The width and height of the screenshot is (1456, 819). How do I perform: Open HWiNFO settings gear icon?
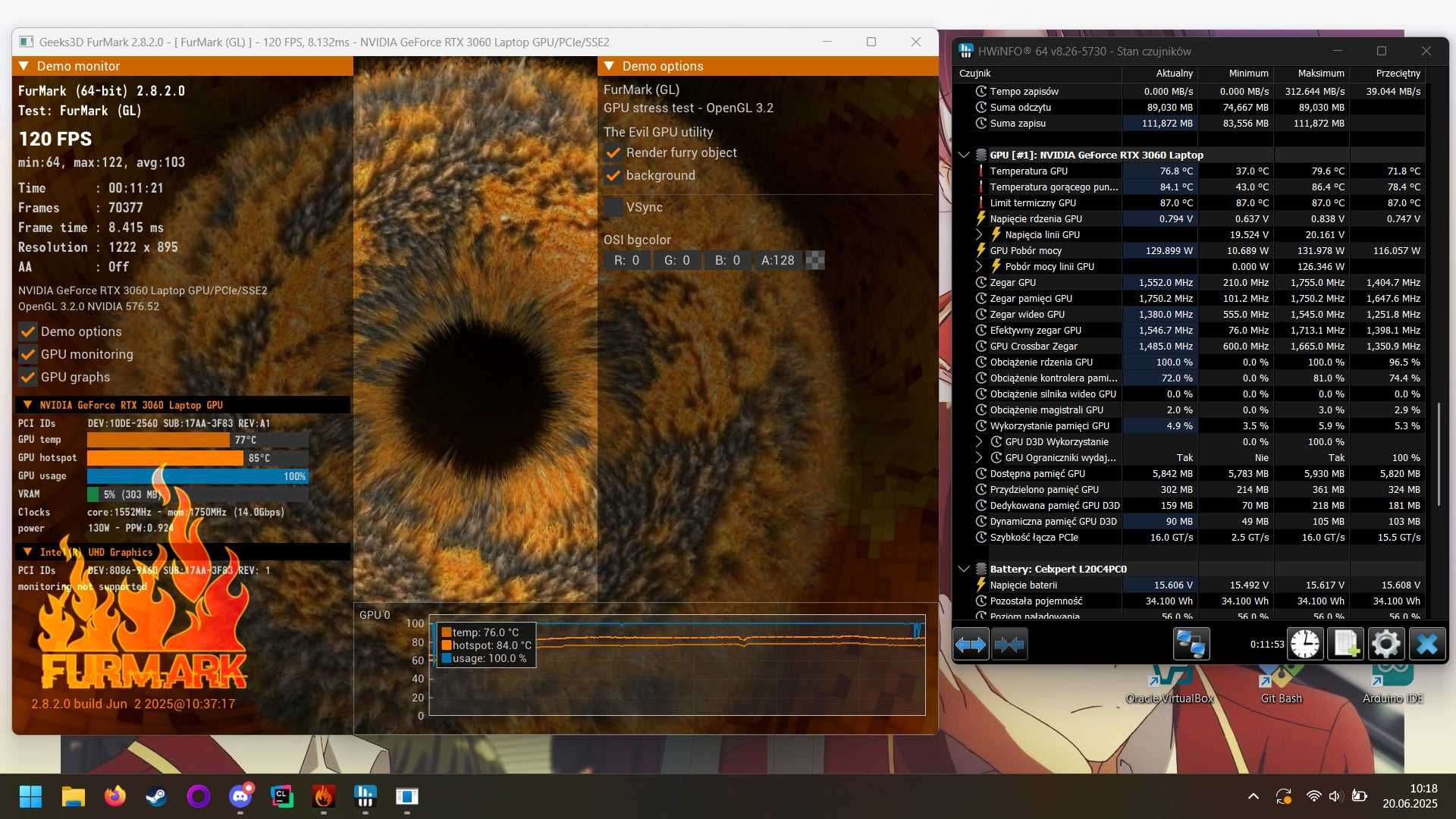coord(1386,645)
